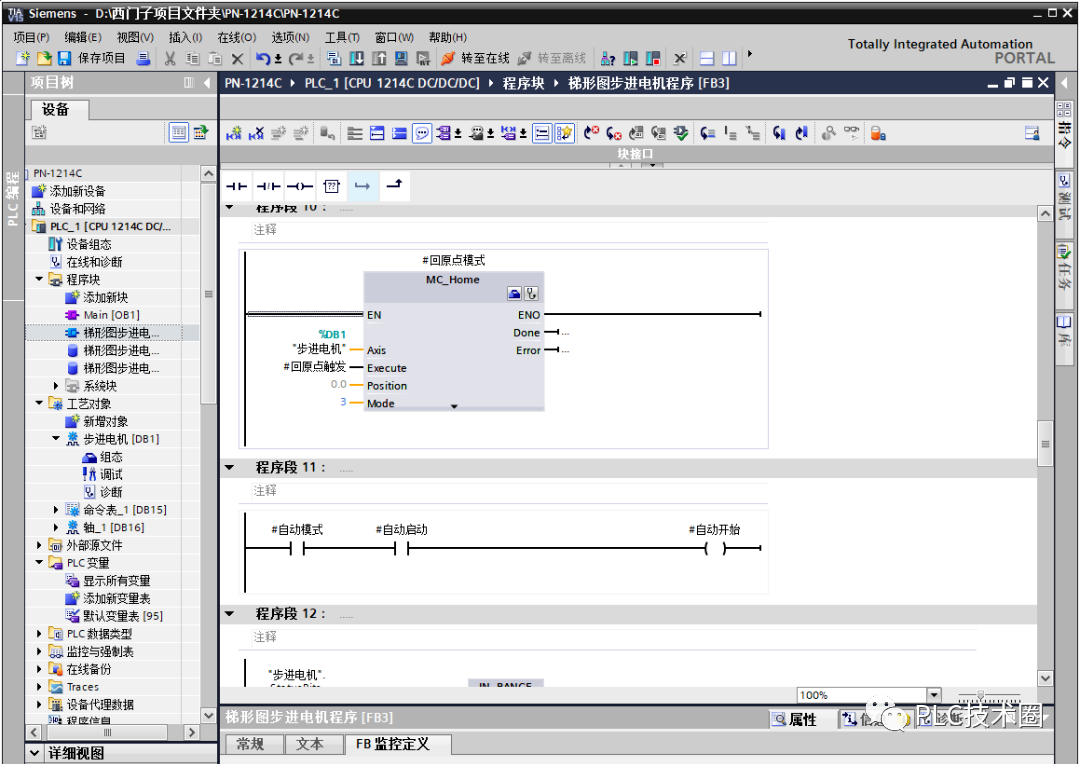Open the 项目(P) menu

[32, 37]
